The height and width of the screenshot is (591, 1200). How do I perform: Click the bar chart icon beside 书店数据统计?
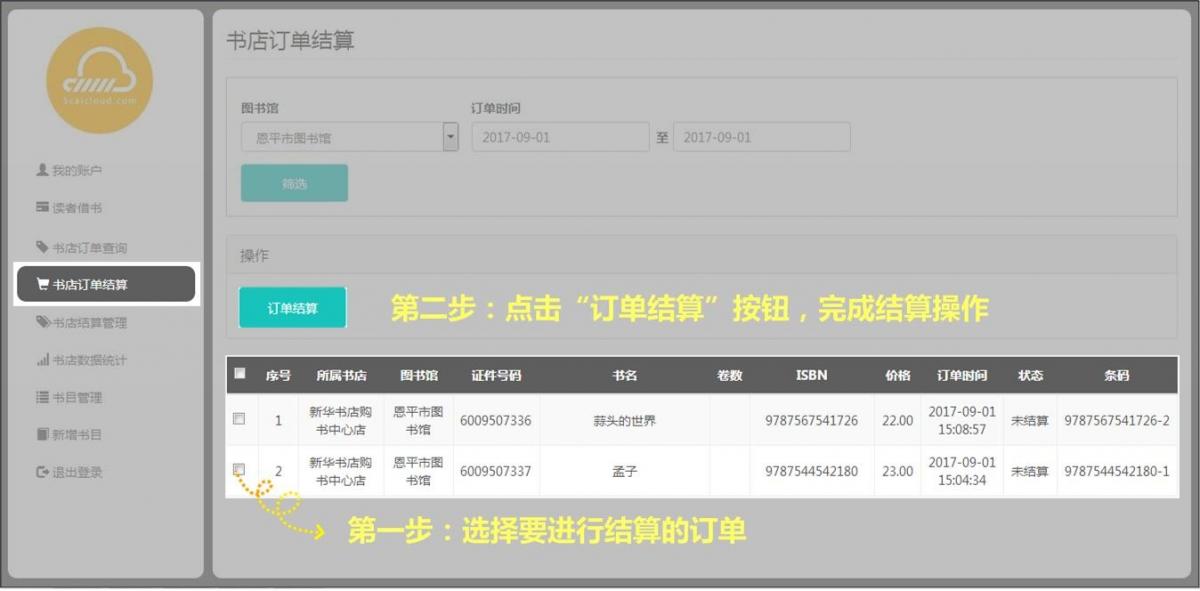pos(42,360)
